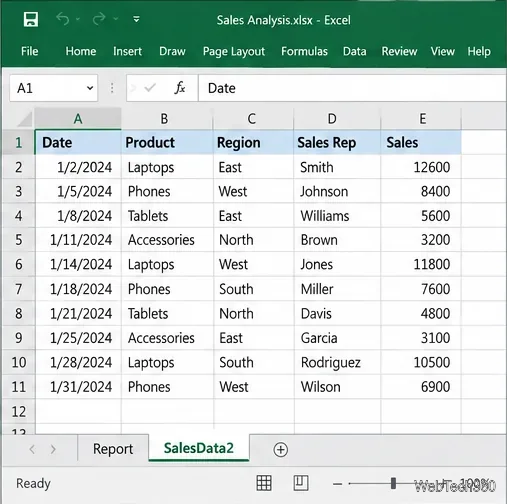
Task: Select row 12 header
Action: [x=18, y=411]
